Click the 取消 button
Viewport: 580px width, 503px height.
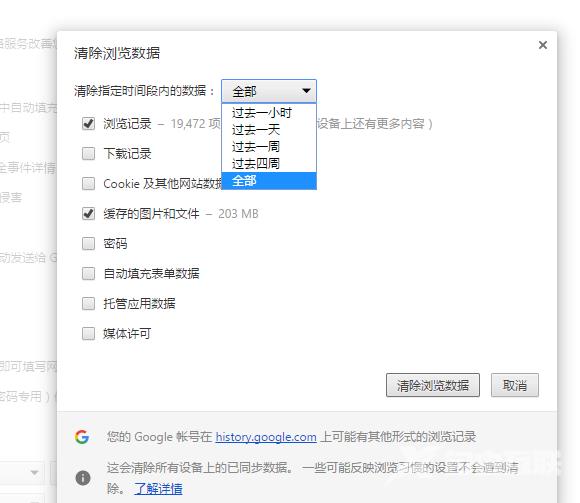515,385
